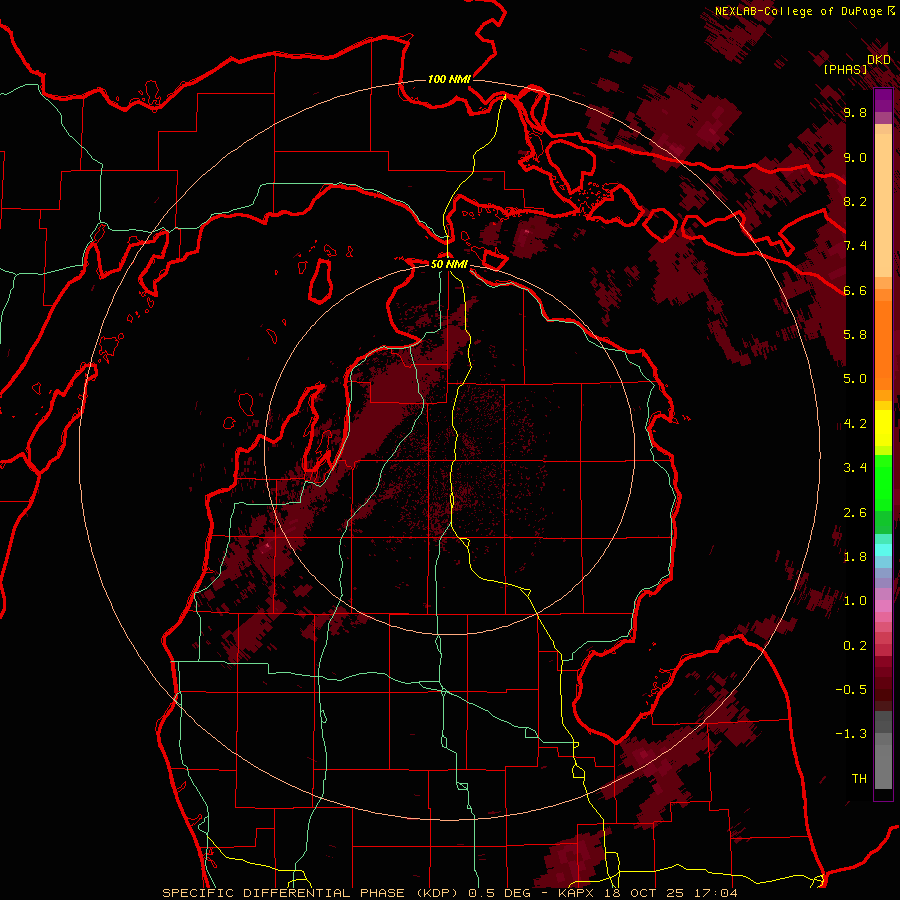
Task: Click the 7.4 legend value
Action: pos(855,246)
